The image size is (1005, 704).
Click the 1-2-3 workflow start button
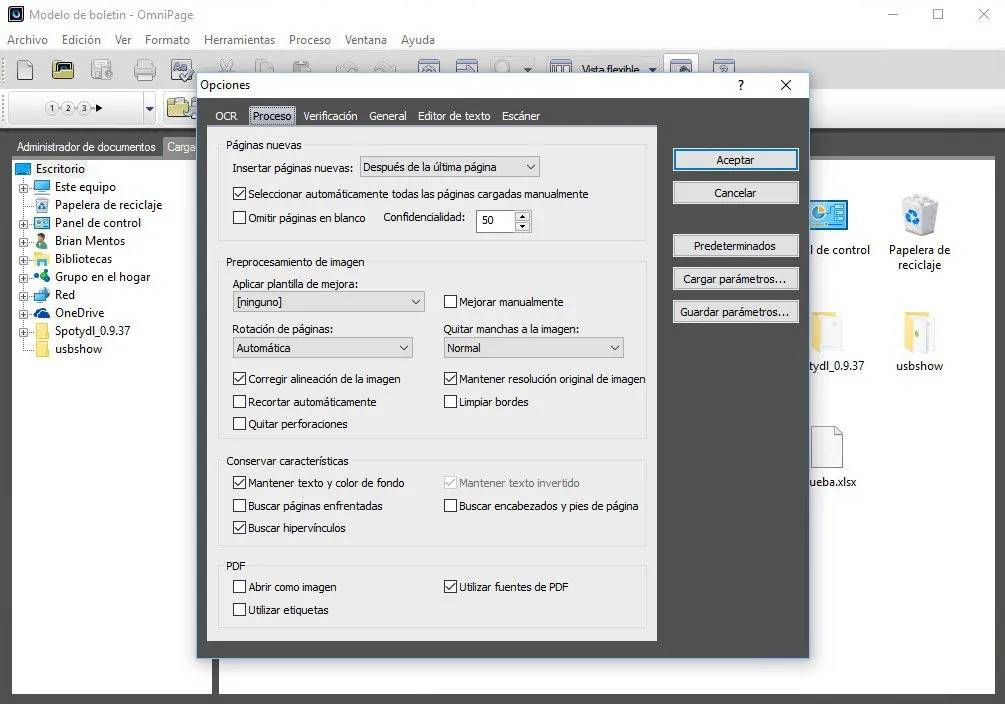(74, 108)
